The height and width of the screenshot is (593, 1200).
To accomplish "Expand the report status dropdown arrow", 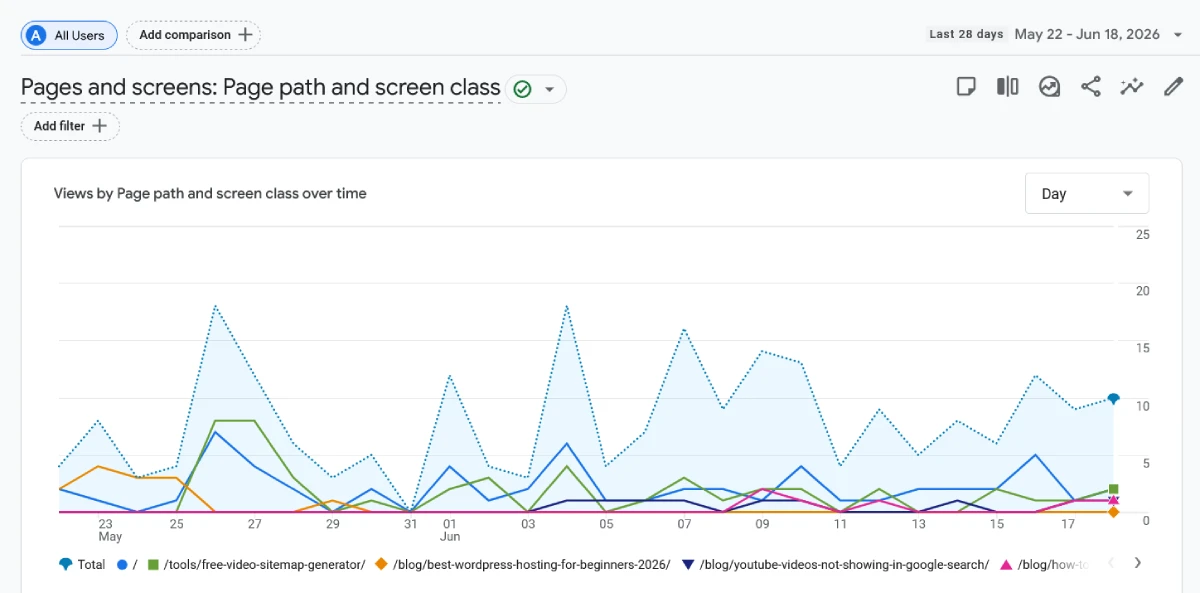I will tap(549, 89).
